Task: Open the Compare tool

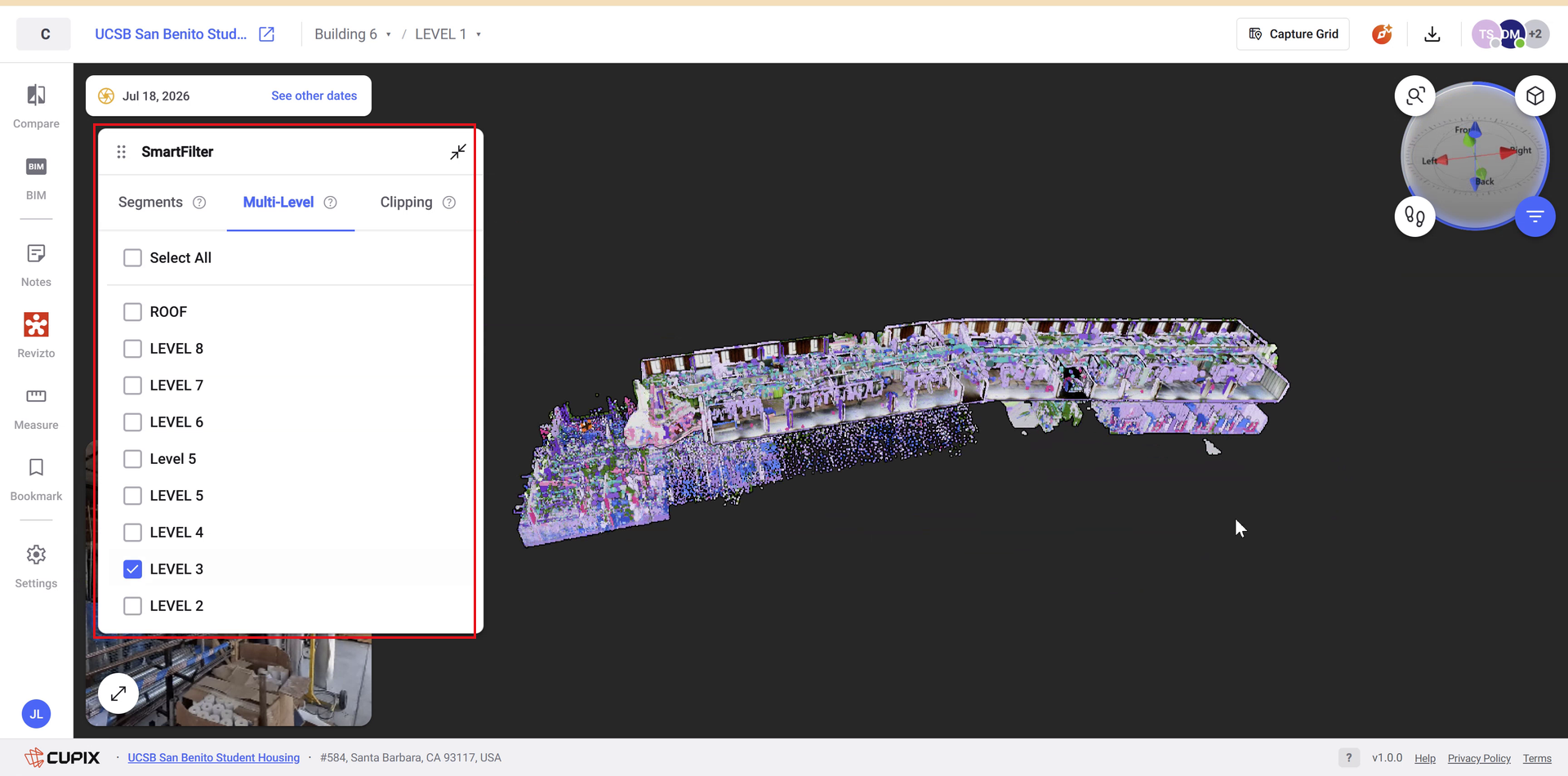Action: point(36,106)
